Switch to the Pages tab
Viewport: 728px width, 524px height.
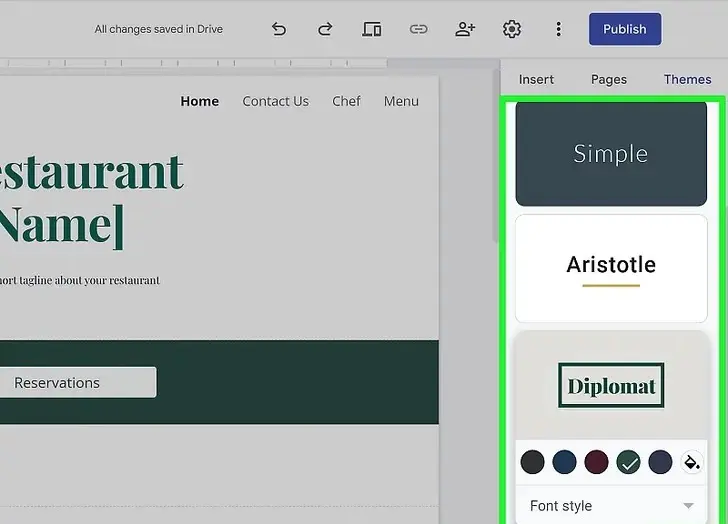pyautogui.click(x=609, y=79)
